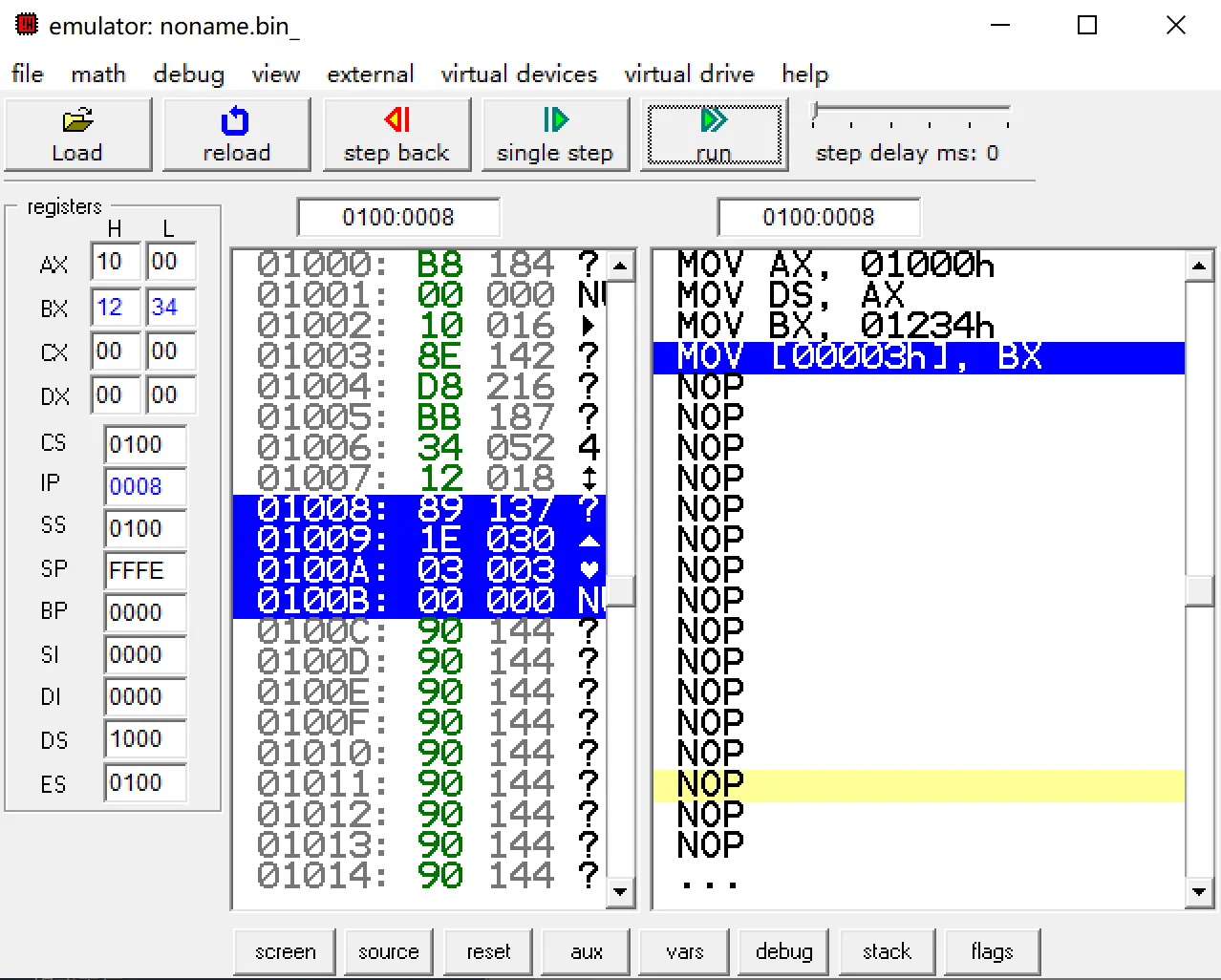Click the step back button
The width and height of the screenshot is (1221, 980).
(x=396, y=135)
